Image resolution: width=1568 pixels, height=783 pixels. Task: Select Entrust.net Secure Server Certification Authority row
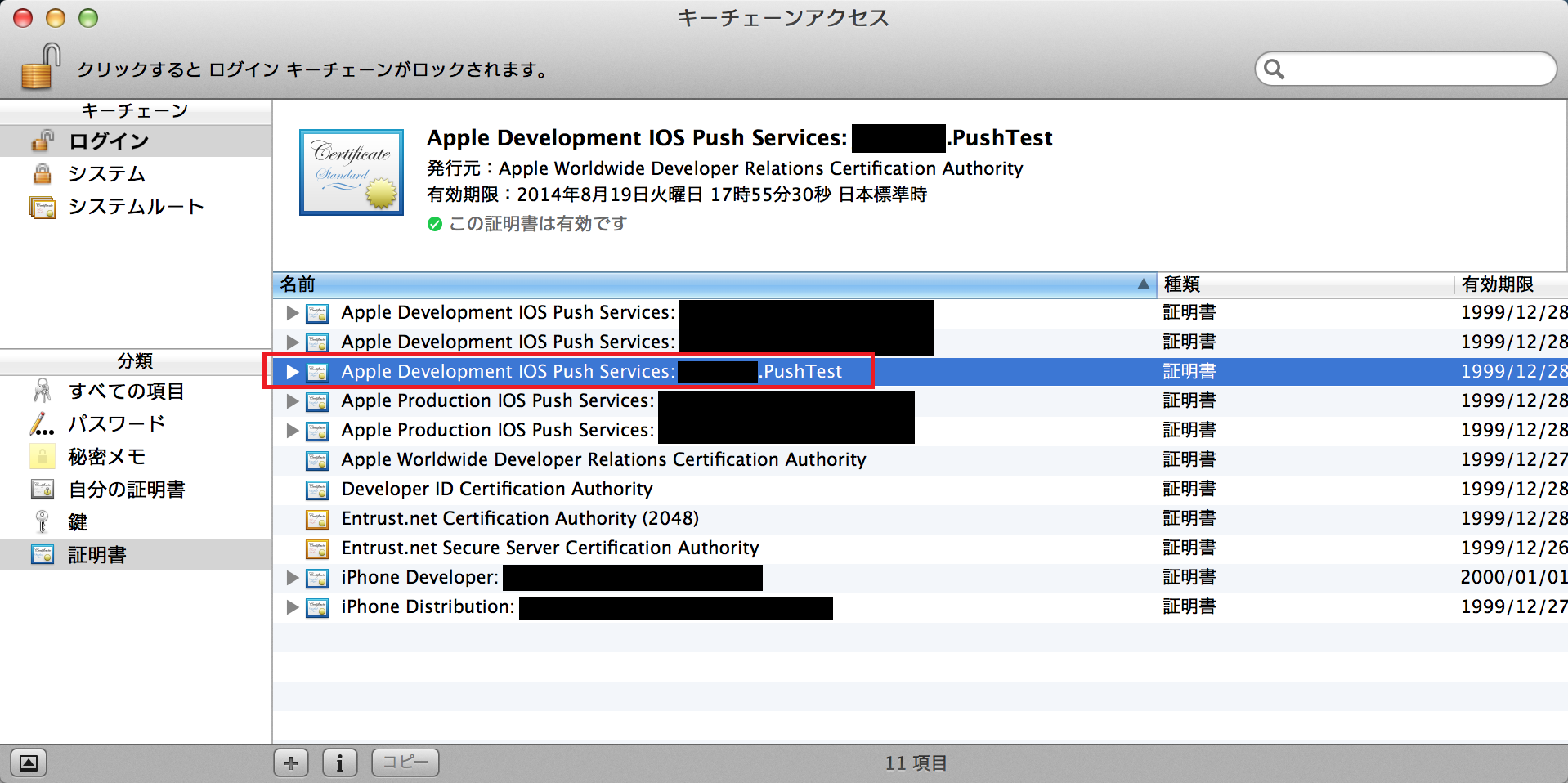[921, 548]
